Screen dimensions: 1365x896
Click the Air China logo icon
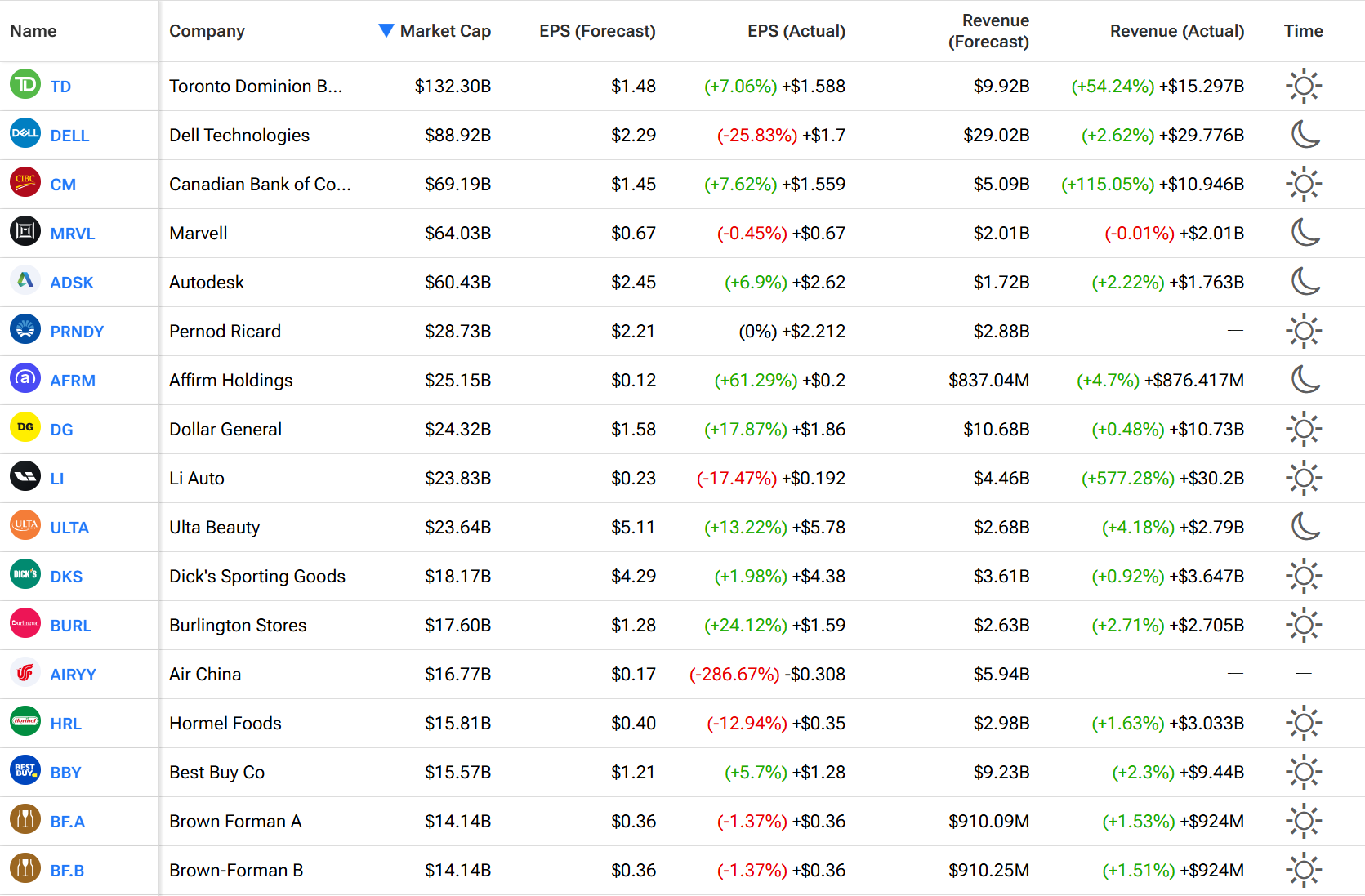click(25, 672)
